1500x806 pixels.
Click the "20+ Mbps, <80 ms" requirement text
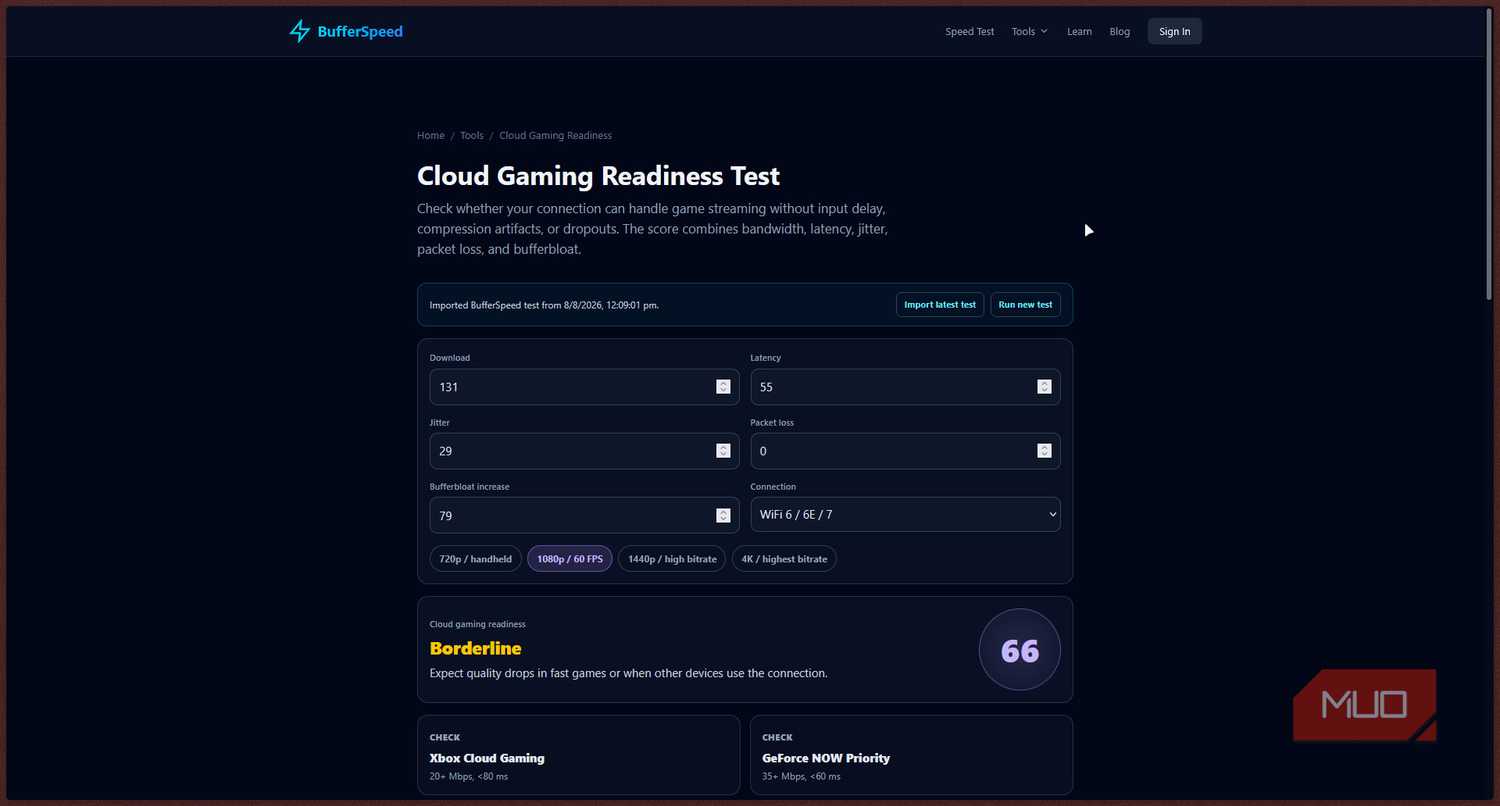pos(469,776)
